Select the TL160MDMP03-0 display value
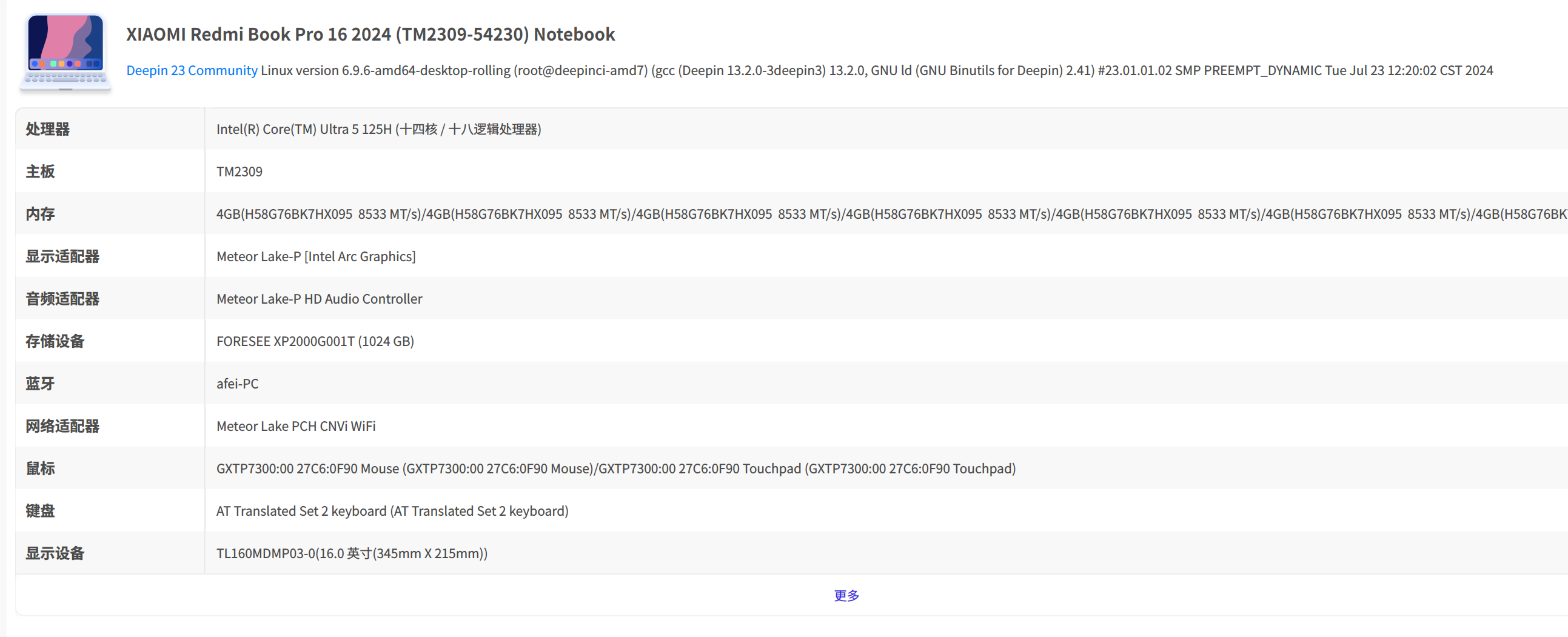 coord(352,553)
